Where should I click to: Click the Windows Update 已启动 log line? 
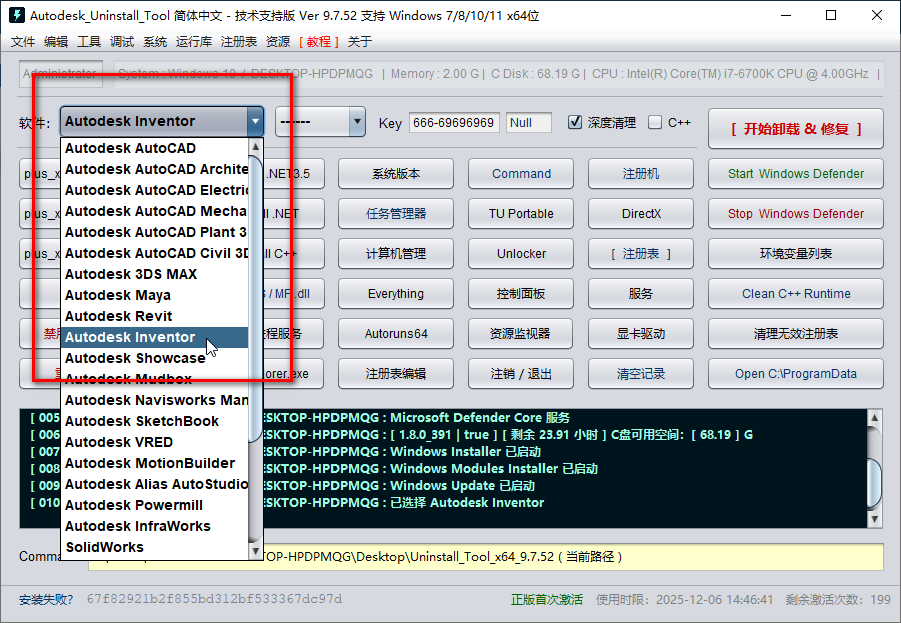pyautogui.click(x=462, y=486)
